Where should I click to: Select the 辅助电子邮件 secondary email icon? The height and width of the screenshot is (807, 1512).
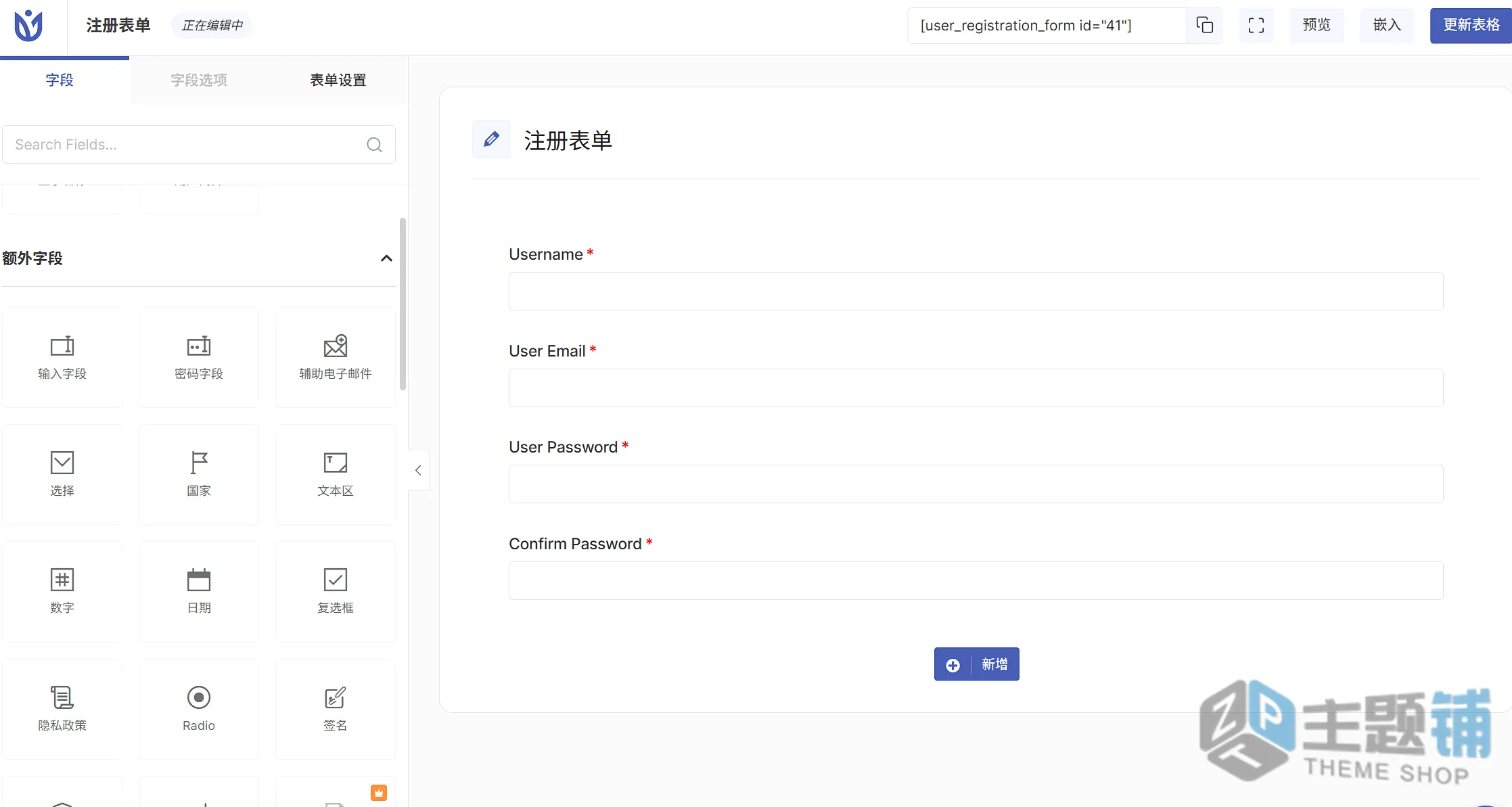click(336, 346)
